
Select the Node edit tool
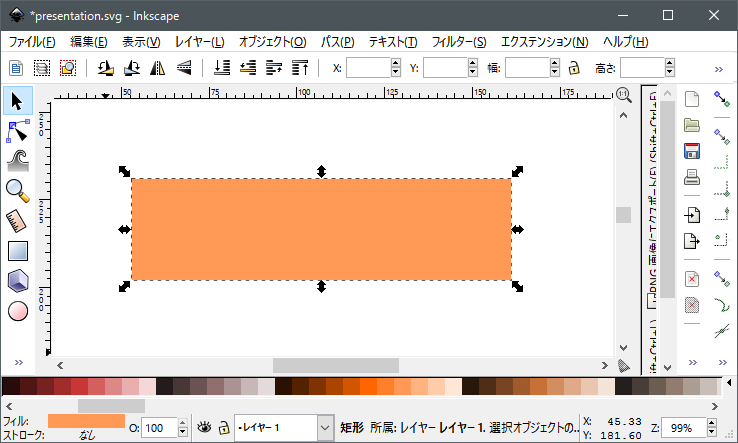(18, 131)
